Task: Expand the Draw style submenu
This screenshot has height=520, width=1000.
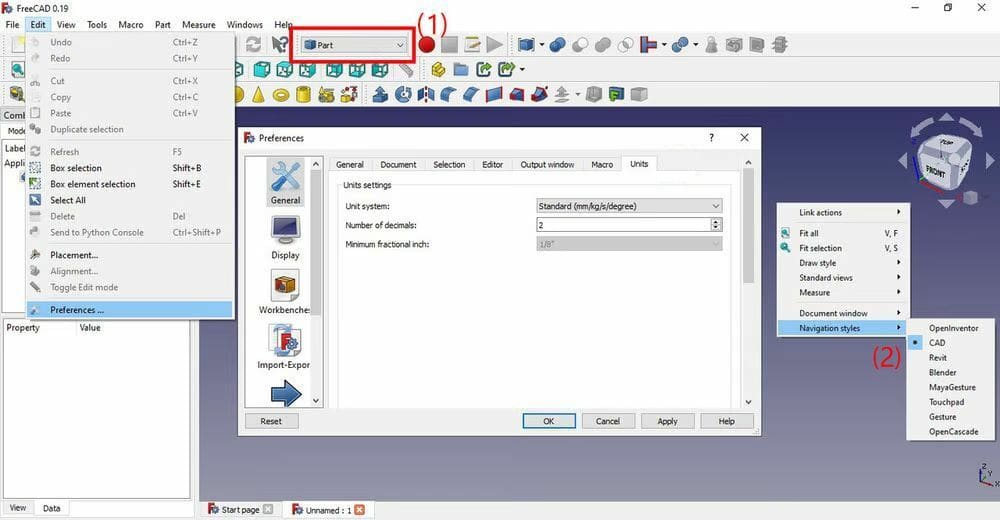Action: tap(843, 263)
